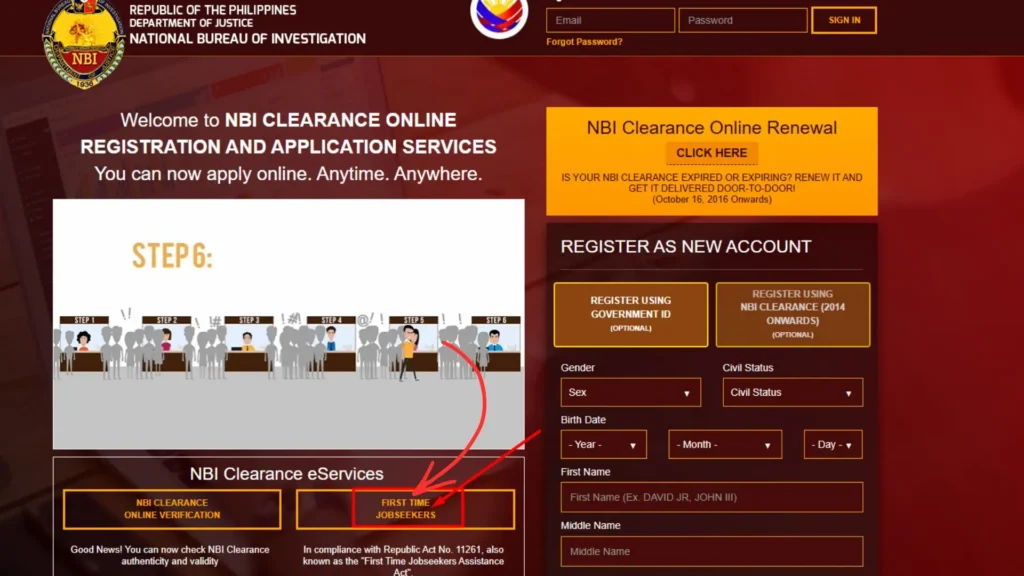
Task: Click the 'Birth Date' label
Action: point(583,420)
